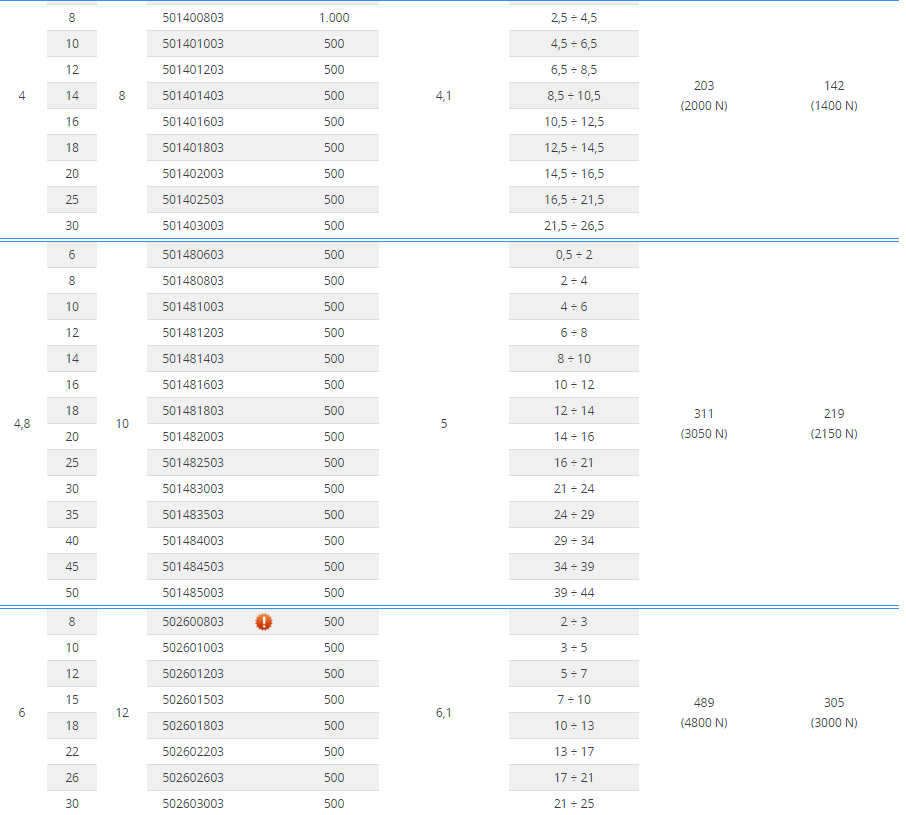Select the 311 (3050 N) strength value
Viewport: 906px width, 815px height.
[x=704, y=423]
